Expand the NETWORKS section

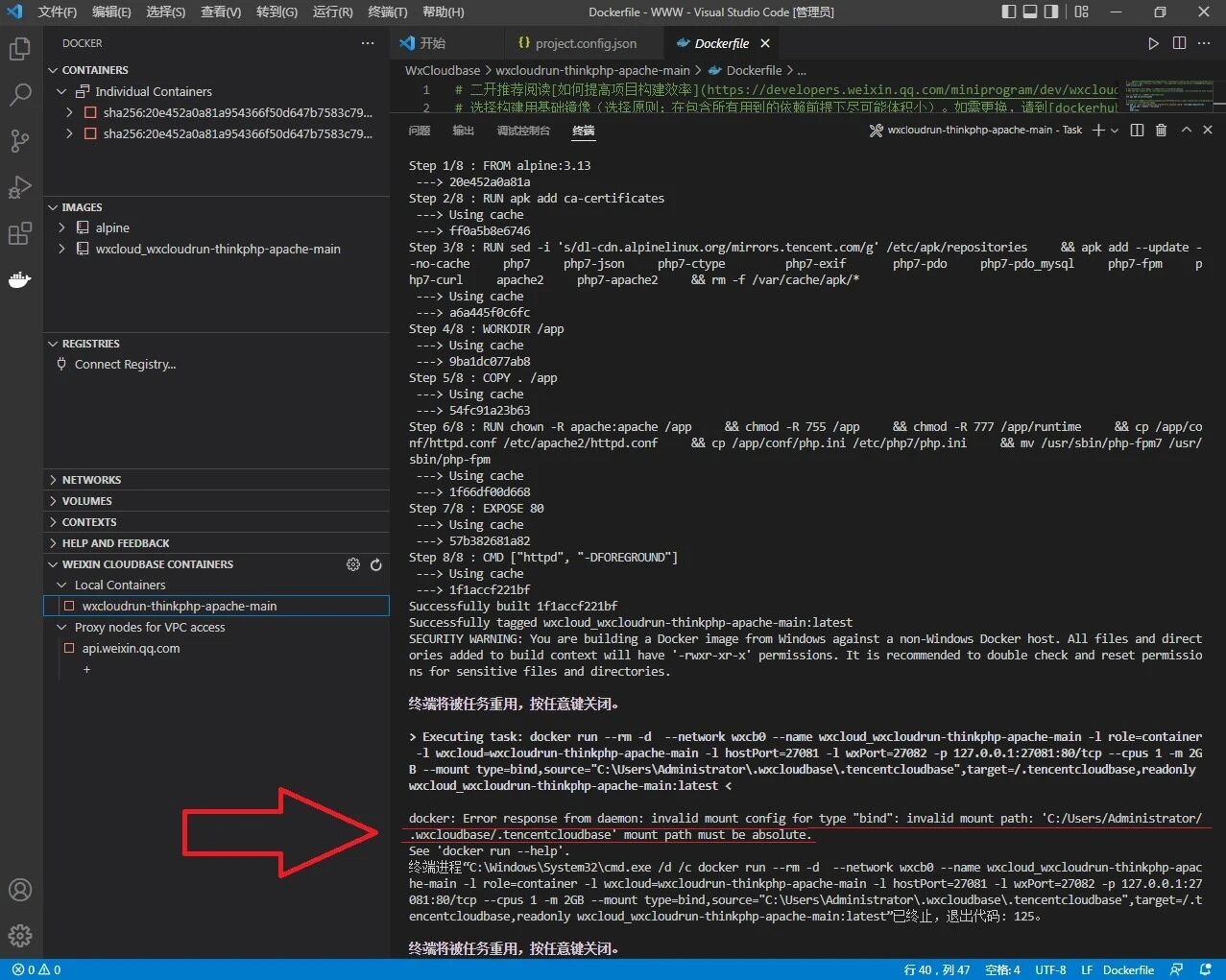coord(91,480)
